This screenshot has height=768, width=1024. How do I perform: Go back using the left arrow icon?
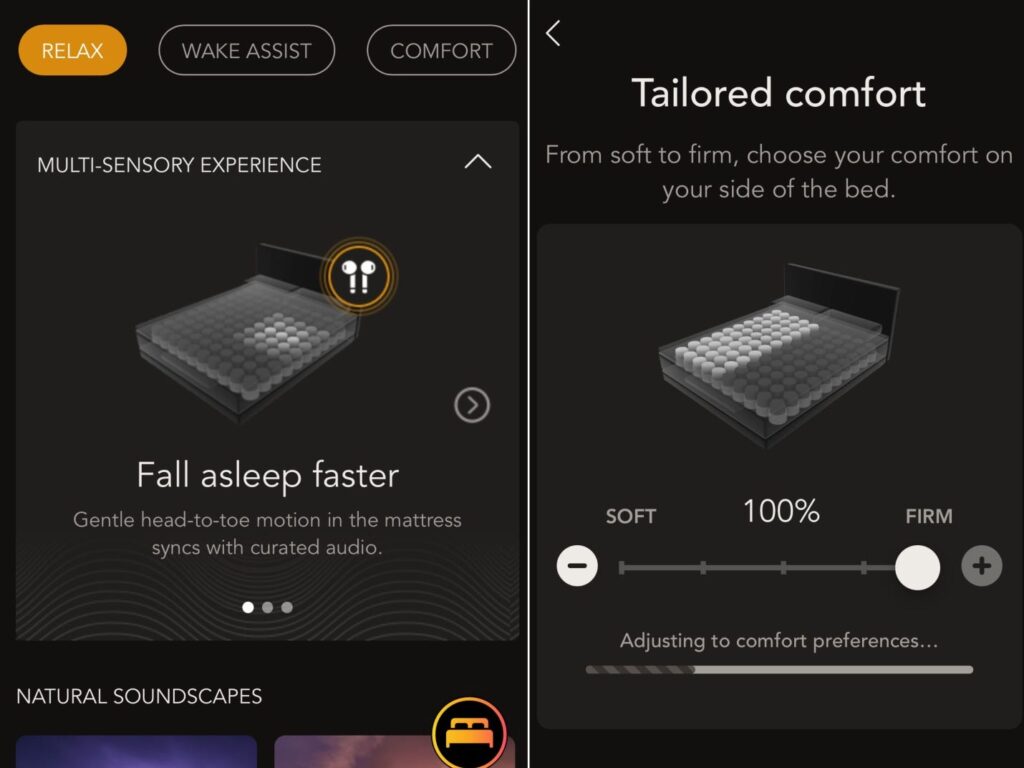coord(553,33)
